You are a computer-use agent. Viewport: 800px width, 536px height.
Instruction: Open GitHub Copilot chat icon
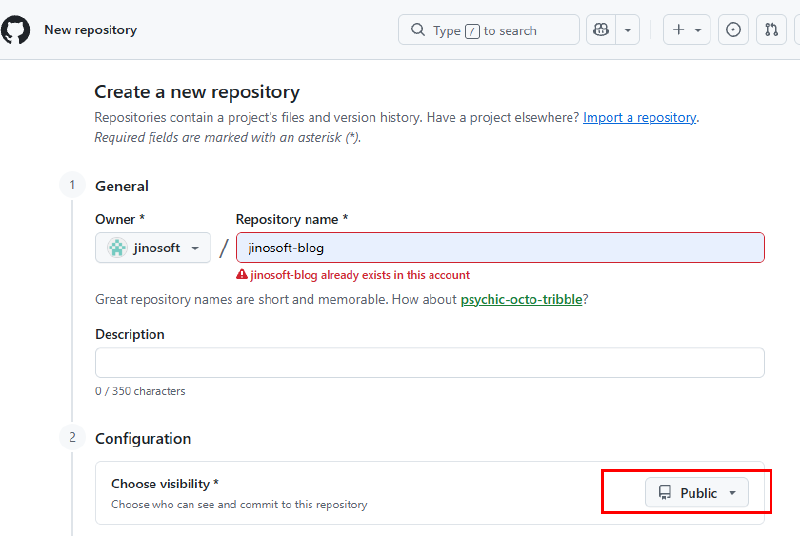(x=601, y=30)
